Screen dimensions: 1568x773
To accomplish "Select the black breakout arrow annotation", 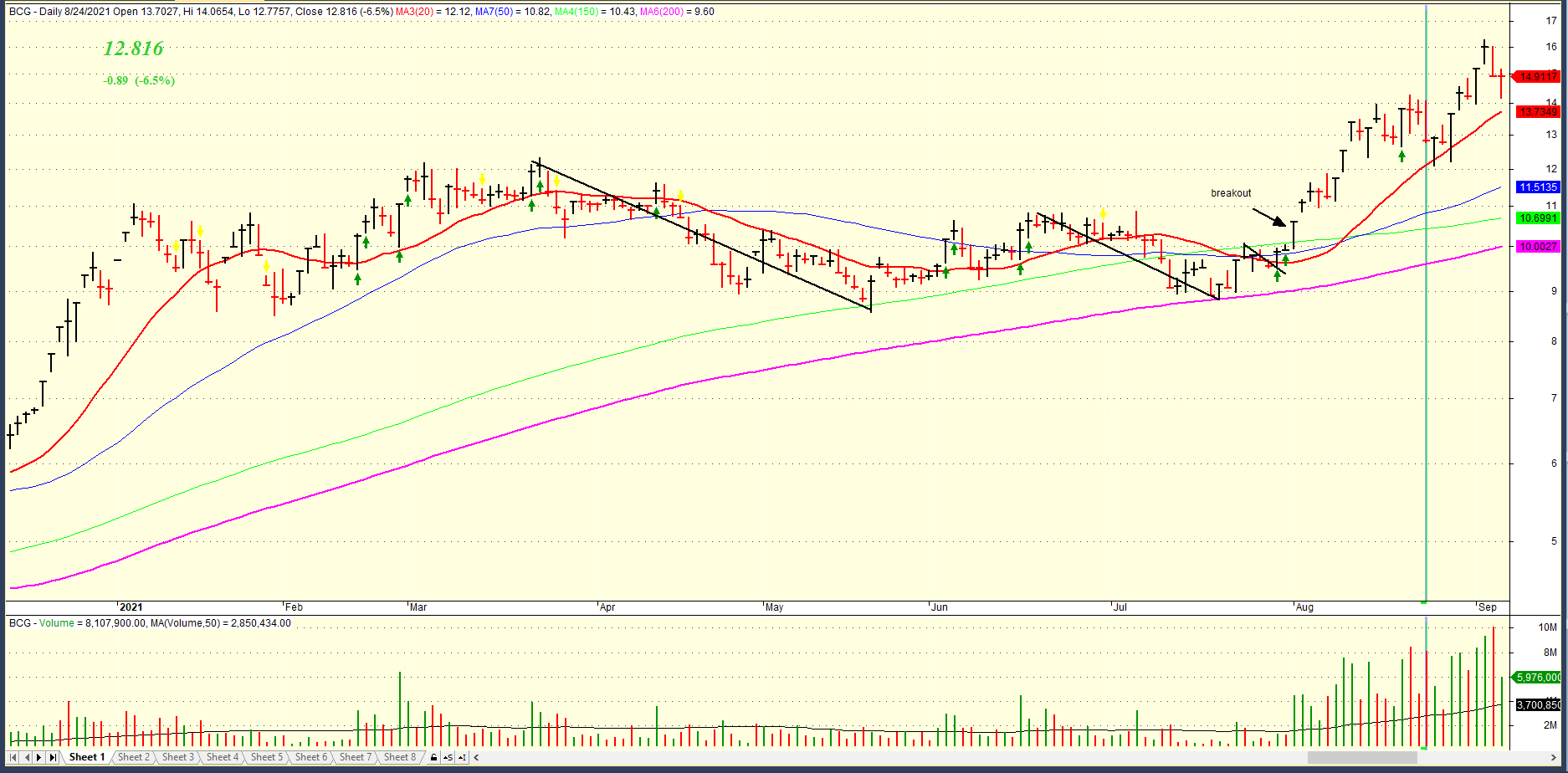I will [x=1268, y=218].
